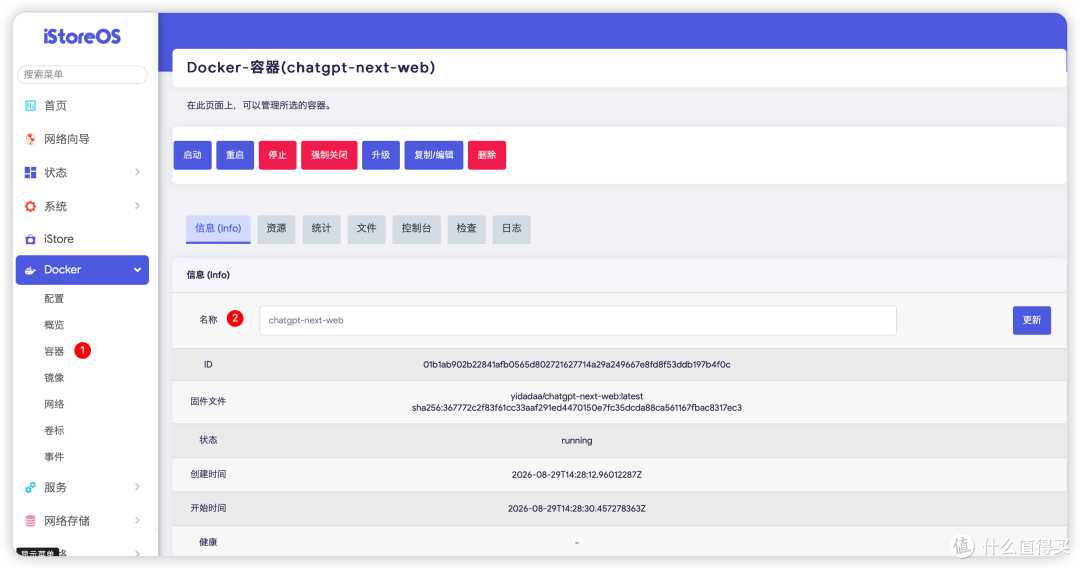Viewport: 1080px width, 569px height.
Task: Open Docker 概览 submenu item
Action: click(x=54, y=324)
